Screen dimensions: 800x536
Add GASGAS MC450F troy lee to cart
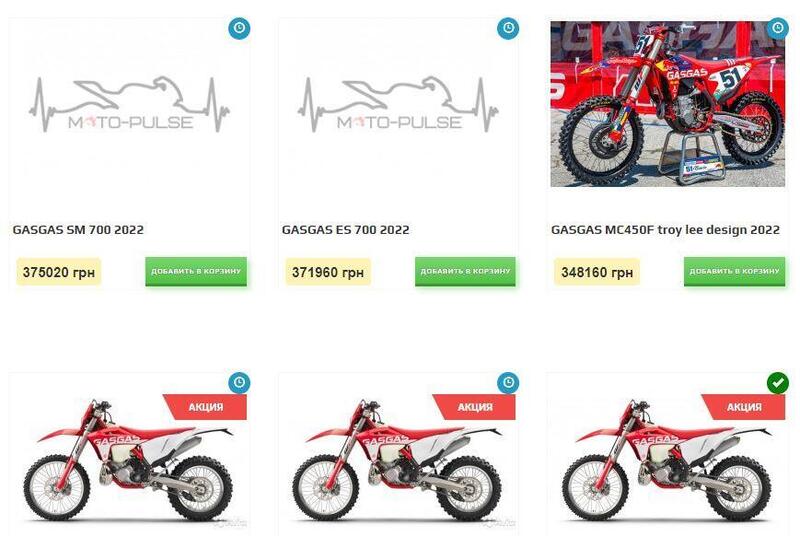click(735, 271)
